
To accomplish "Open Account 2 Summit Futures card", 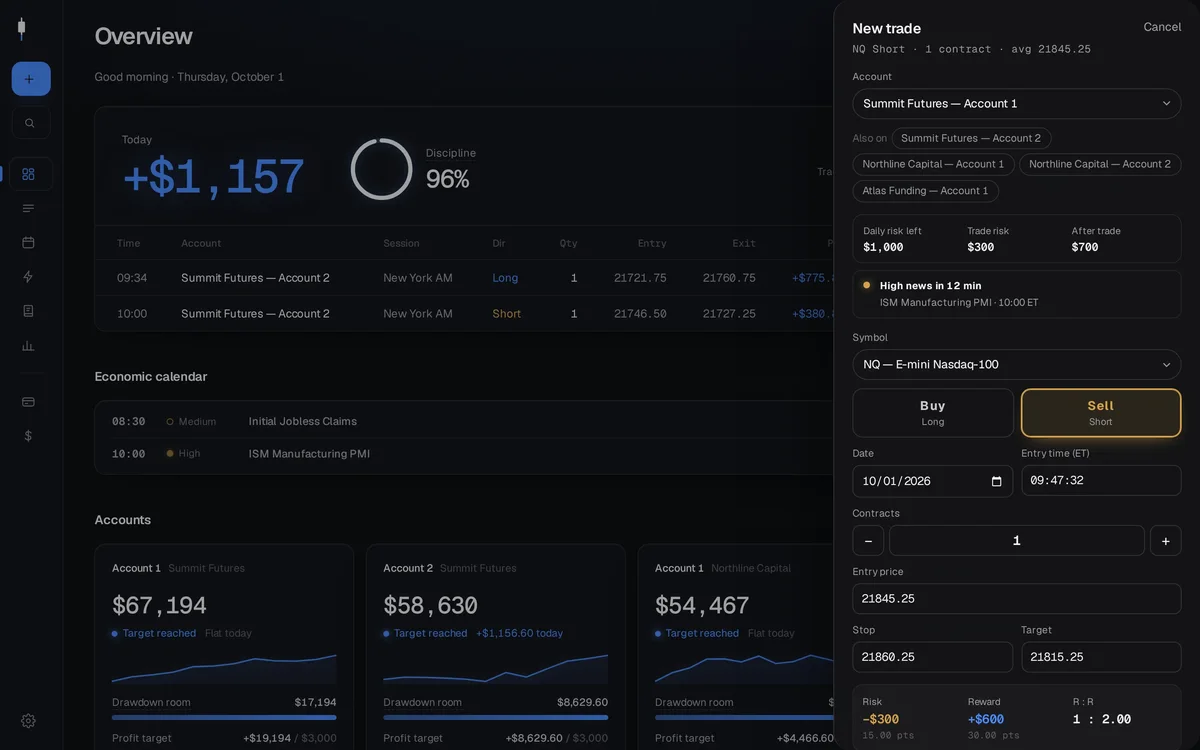I will pos(496,647).
